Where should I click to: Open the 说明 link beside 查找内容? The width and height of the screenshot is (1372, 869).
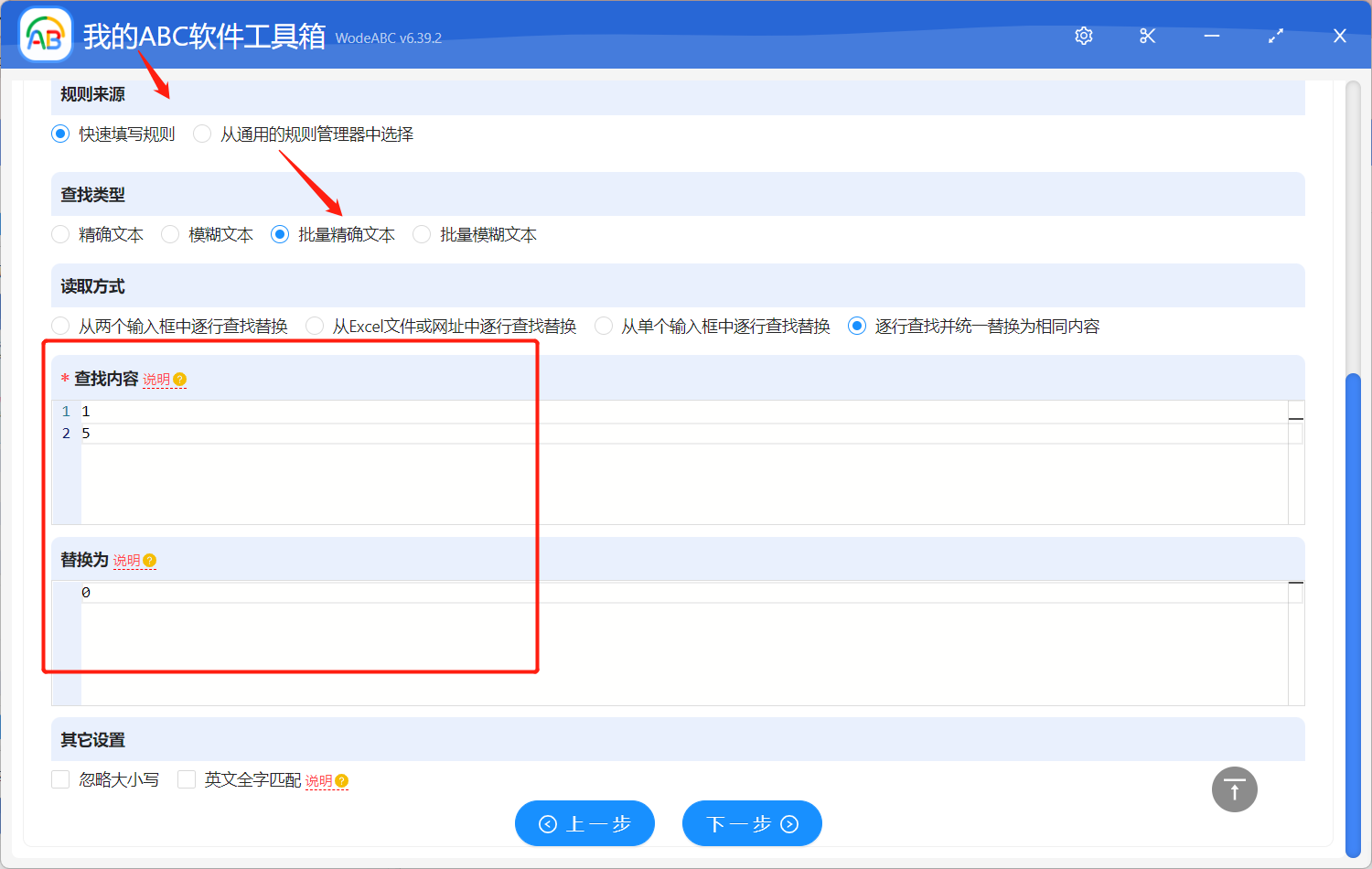point(156,380)
